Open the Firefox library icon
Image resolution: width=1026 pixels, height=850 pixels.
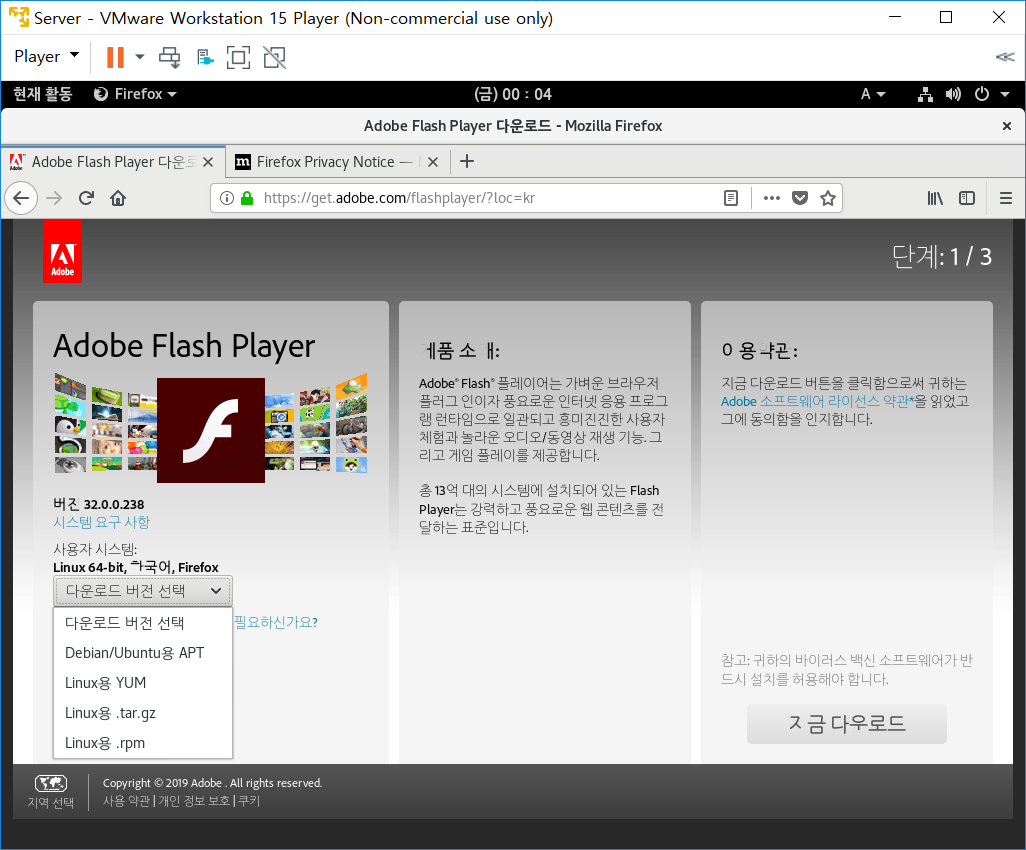coord(935,198)
